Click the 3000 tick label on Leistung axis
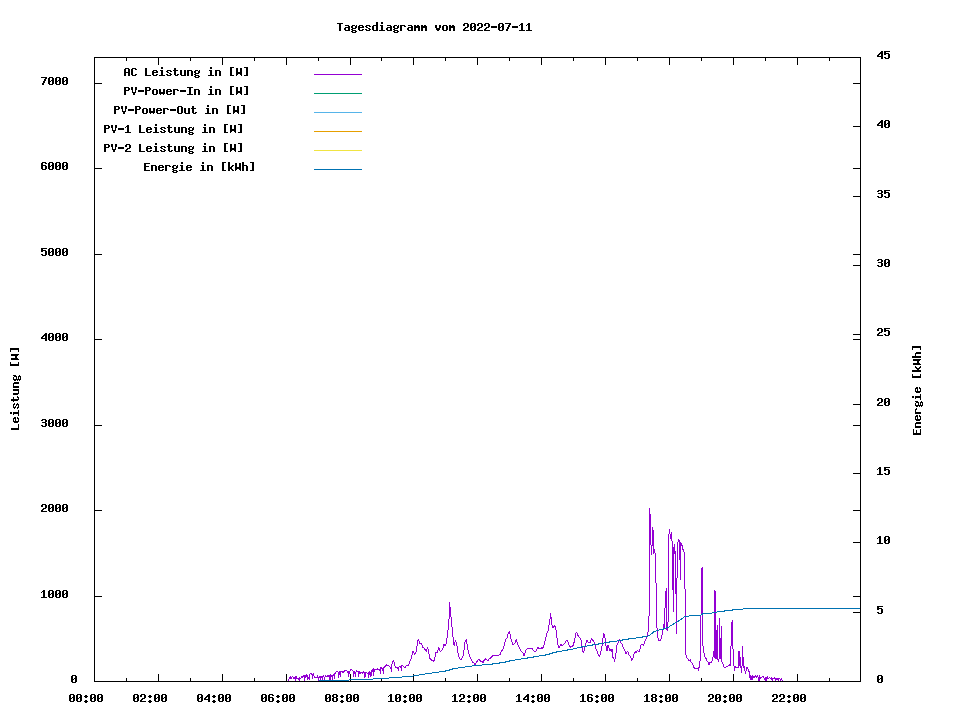 54,424
